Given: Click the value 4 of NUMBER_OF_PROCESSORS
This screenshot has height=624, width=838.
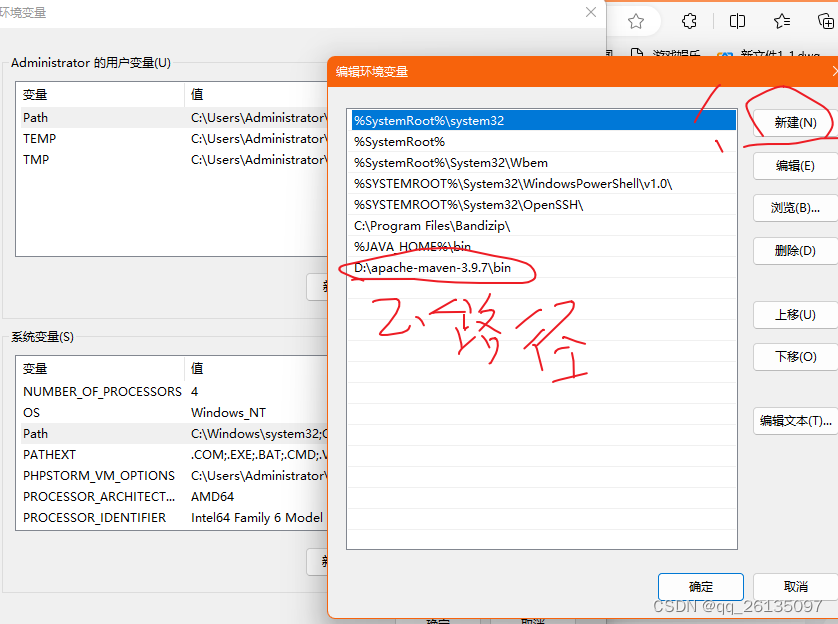Looking at the screenshot, I should click(195, 392).
